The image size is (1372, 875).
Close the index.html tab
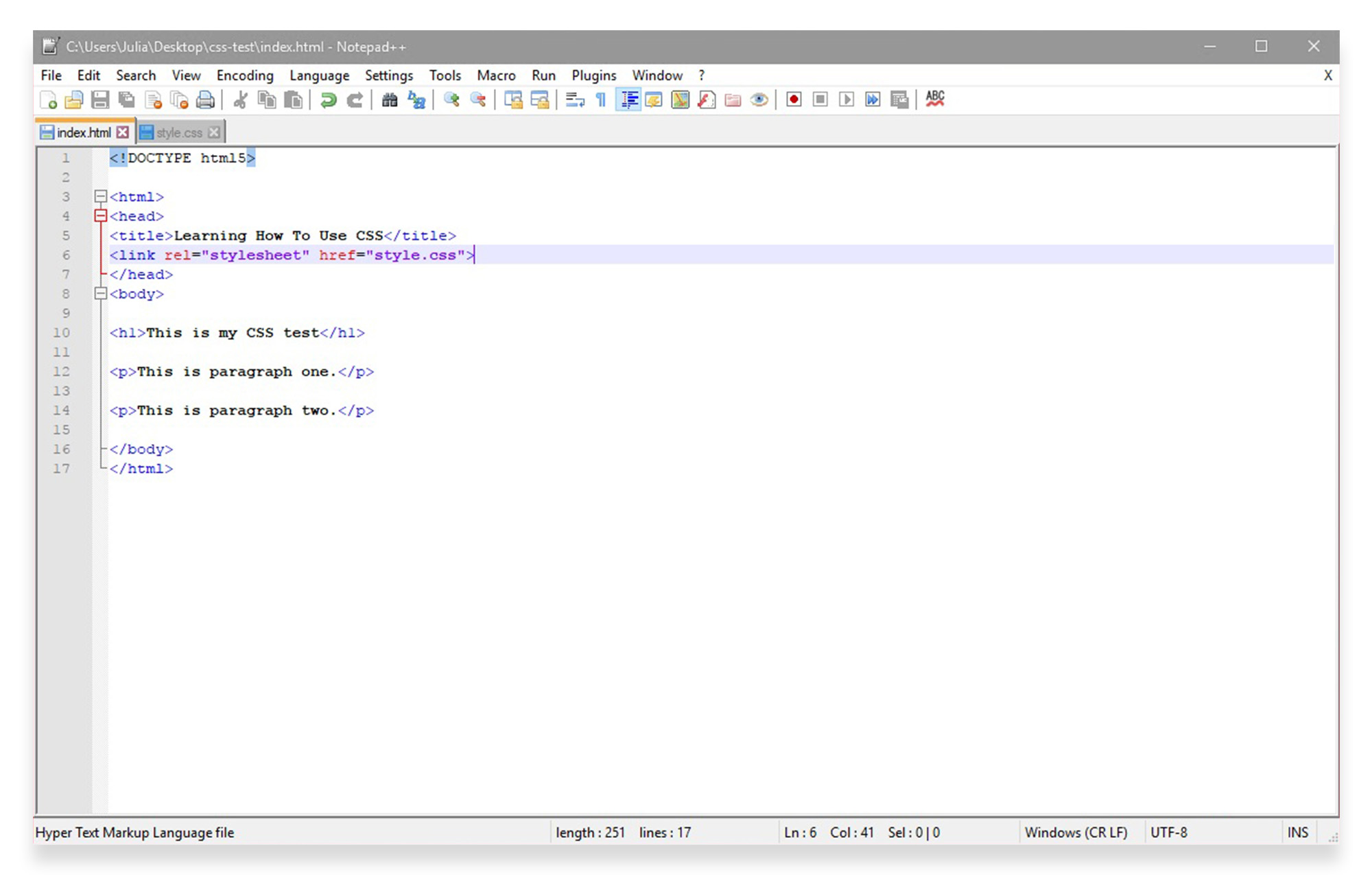tap(123, 132)
